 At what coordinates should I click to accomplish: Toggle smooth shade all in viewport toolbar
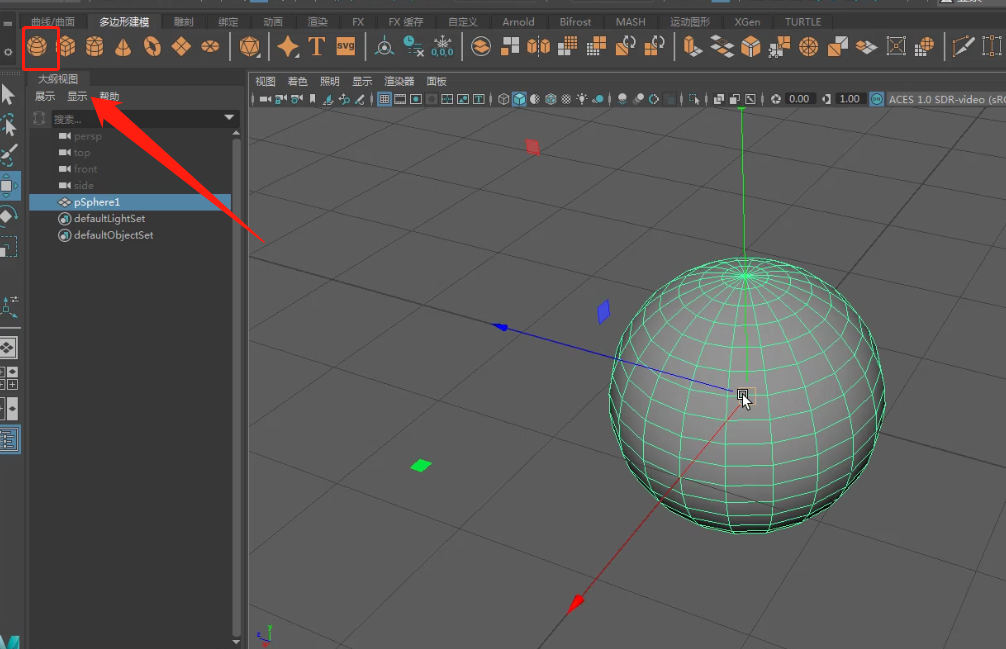click(519, 99)
